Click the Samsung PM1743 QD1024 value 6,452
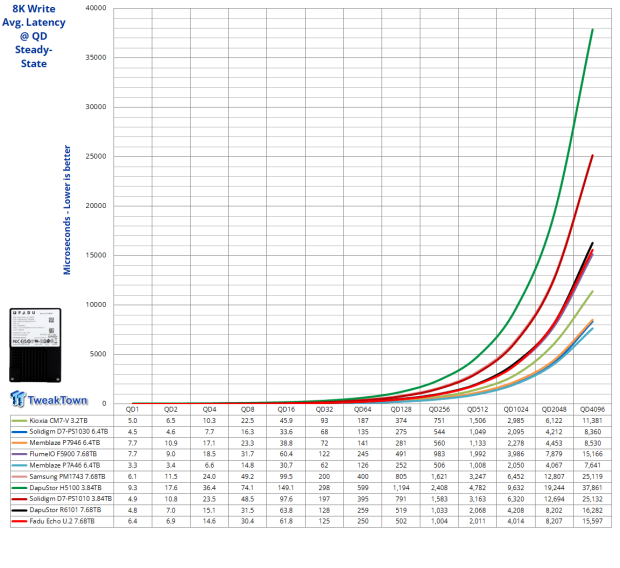Image resolution: width=620 pixels, height=568 pixels. (516, 476)
